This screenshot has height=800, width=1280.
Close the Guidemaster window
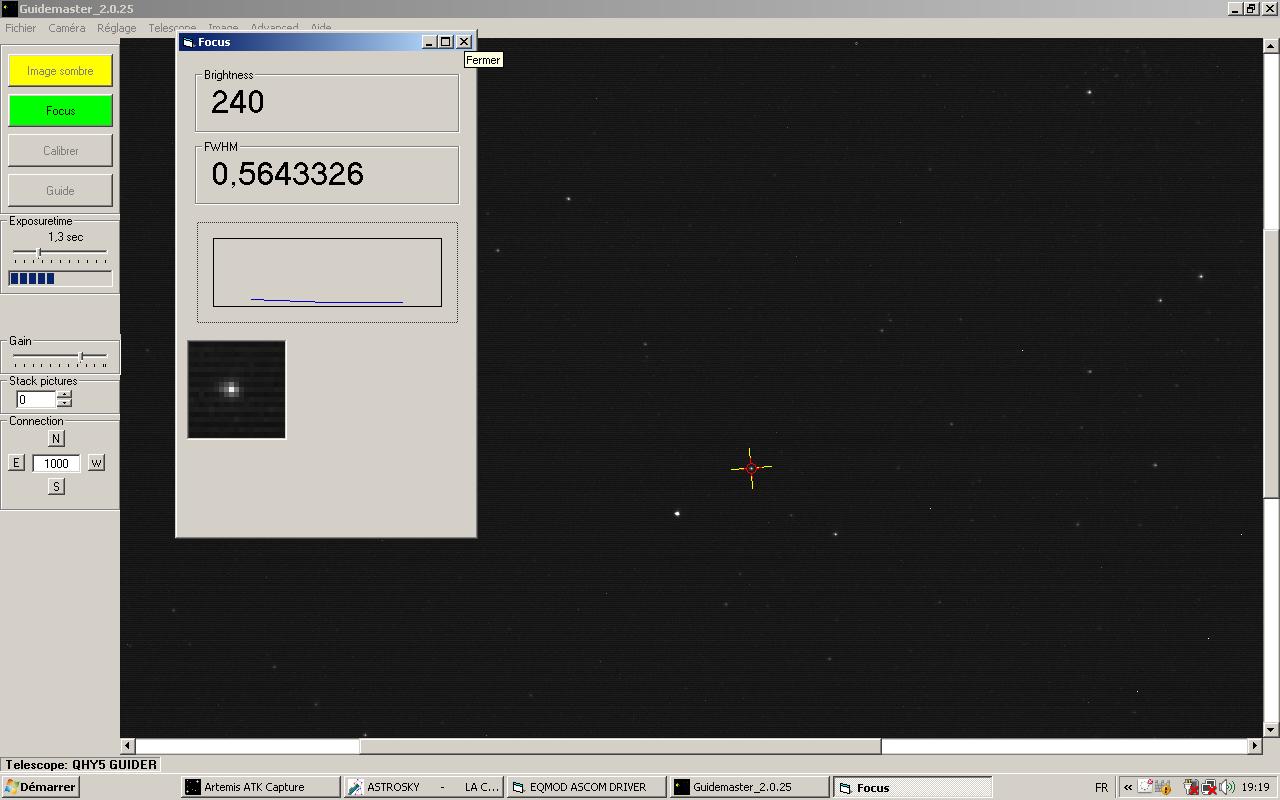[x=1269, y=9]
